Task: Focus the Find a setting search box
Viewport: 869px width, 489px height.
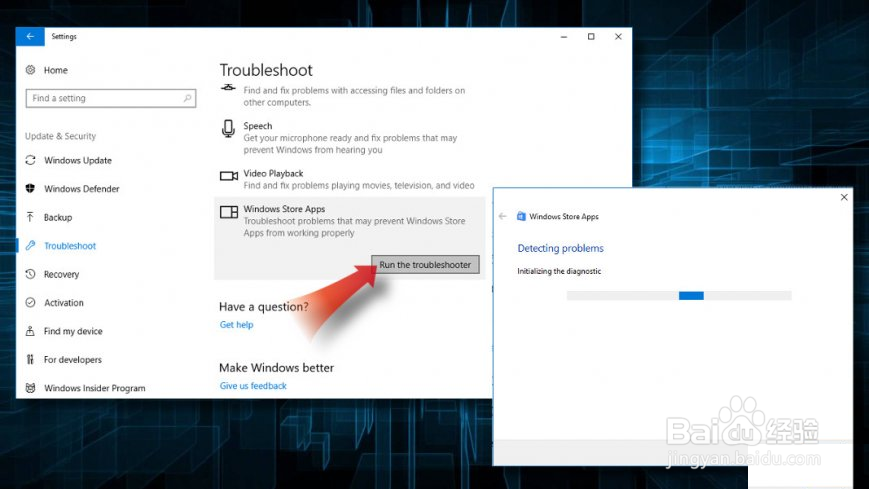Action: click(x=111, y=98)
